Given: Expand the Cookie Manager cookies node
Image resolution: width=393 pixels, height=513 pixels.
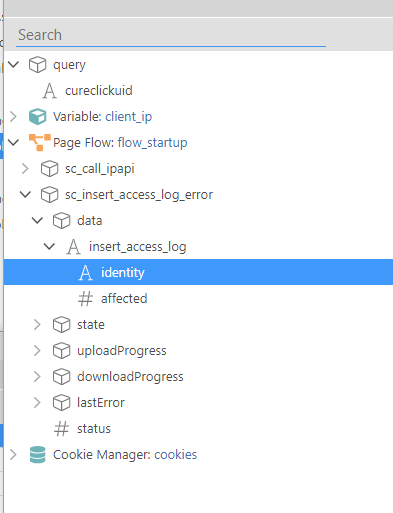Looking at the screenshot, I should (13, 455).
